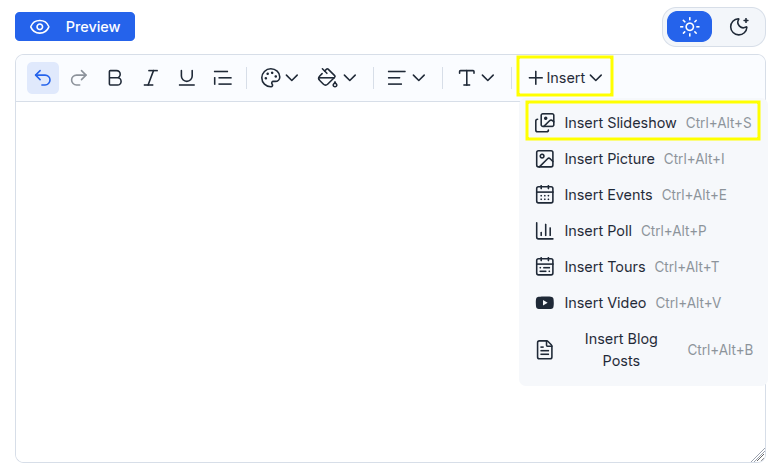784x476 pixels.
Task: Open the text color palette dropdown
Action: point(280,78)
